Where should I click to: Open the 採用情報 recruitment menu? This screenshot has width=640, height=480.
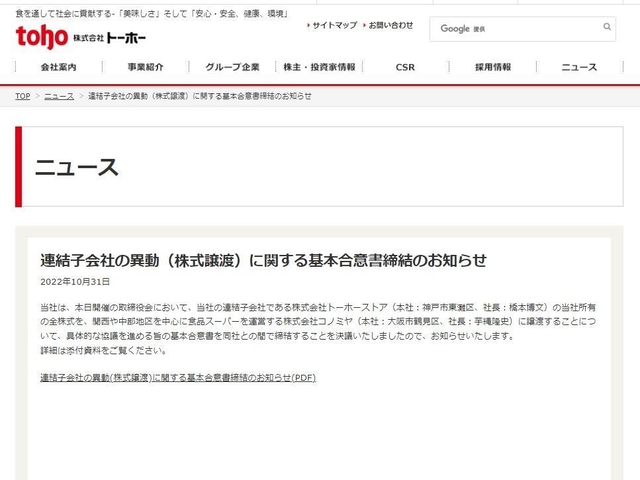492,67
